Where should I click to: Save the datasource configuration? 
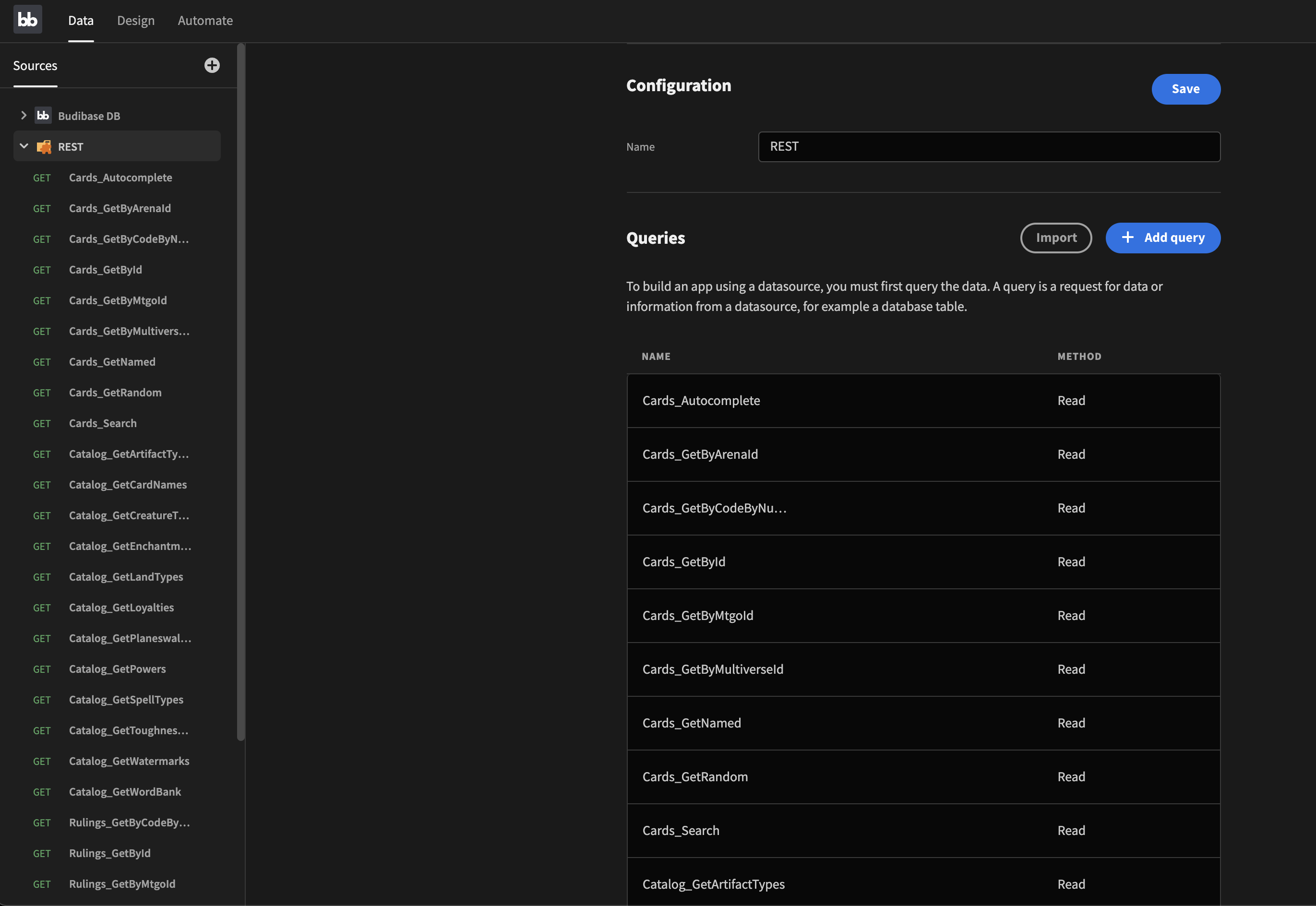[1185, 89]
